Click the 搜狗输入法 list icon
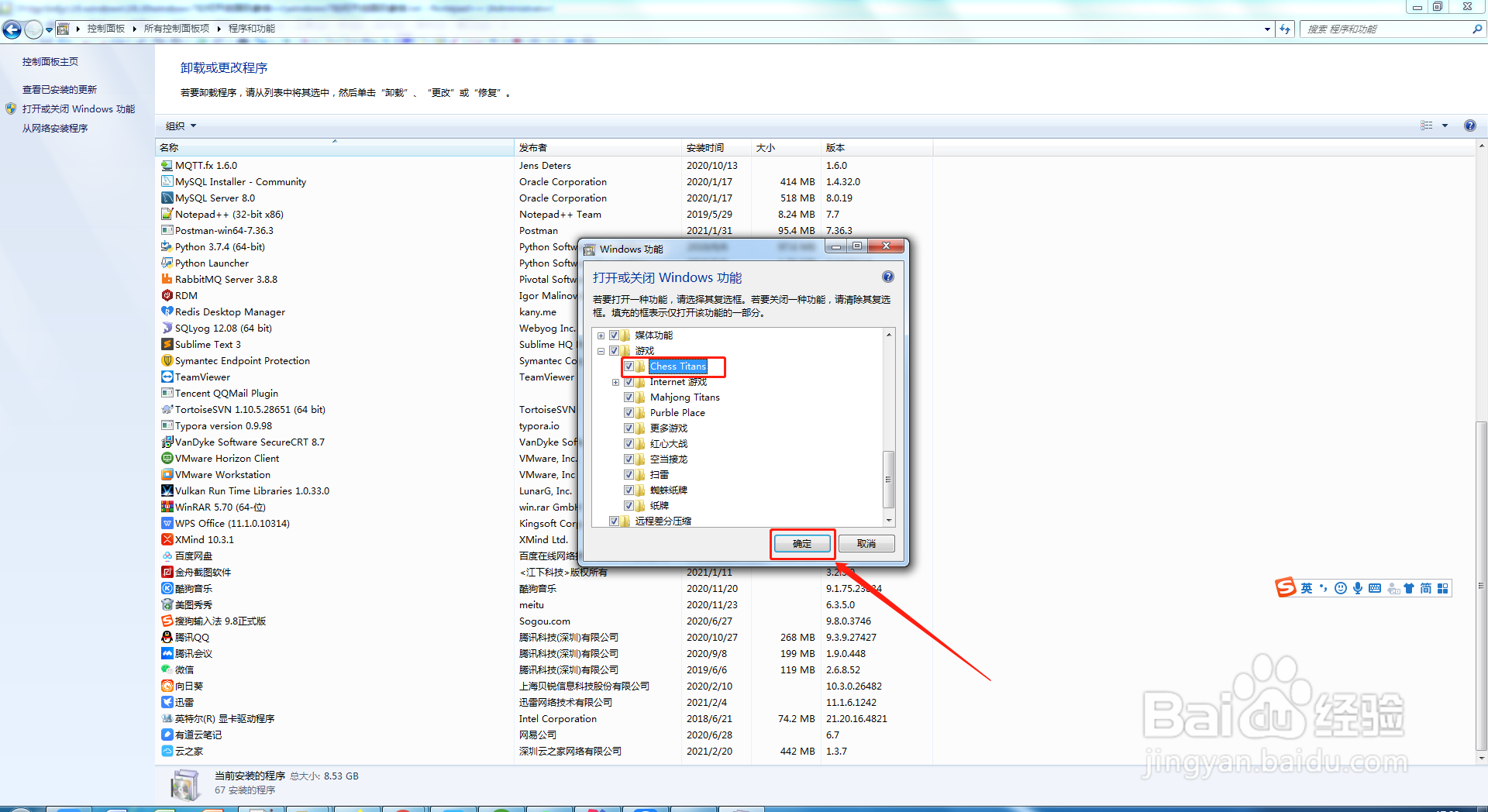Image resolution: width=1488 pixels, height=812 pixels. point(167,621)
